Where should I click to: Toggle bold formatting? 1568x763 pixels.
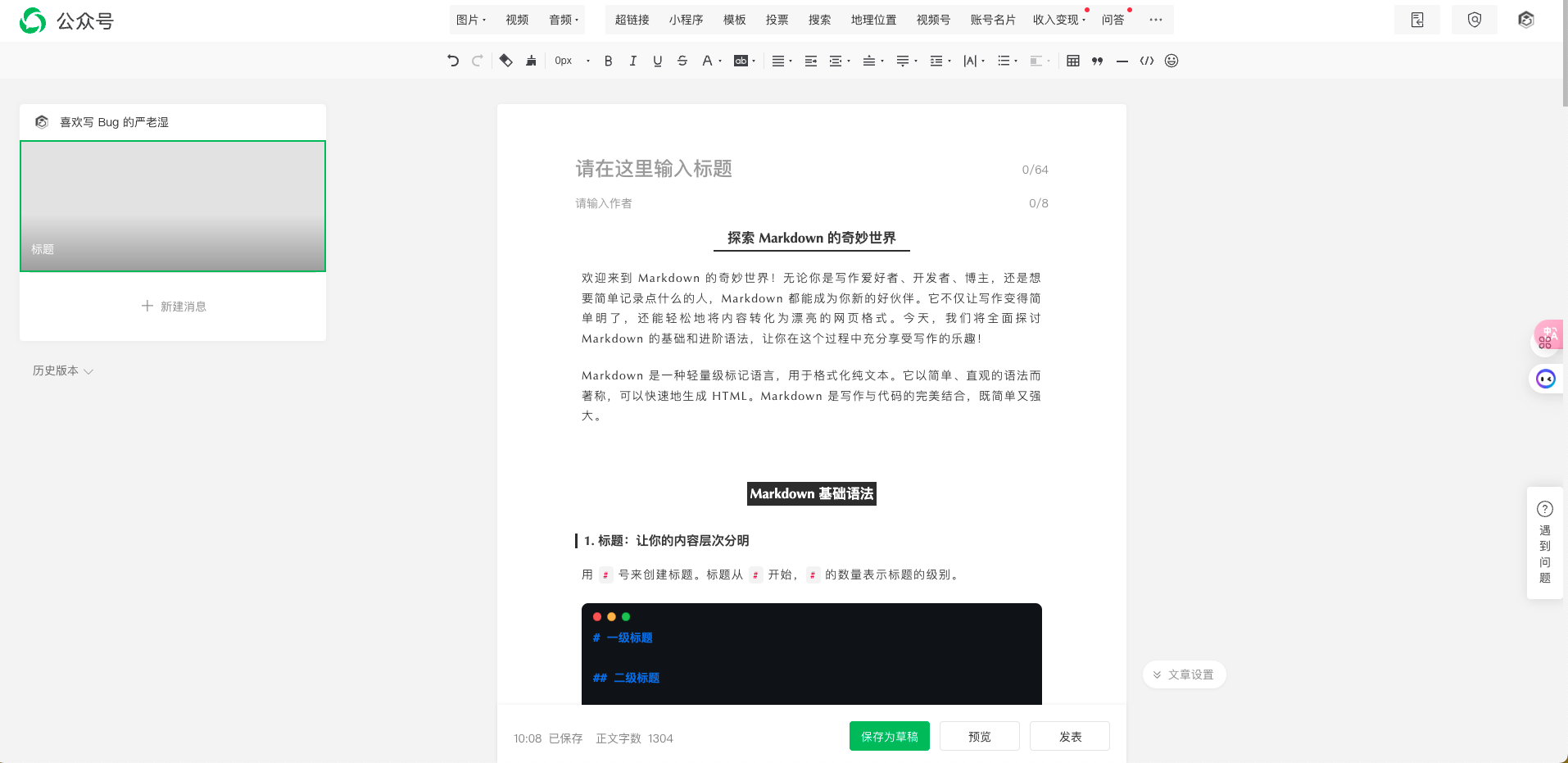point(608,61)
